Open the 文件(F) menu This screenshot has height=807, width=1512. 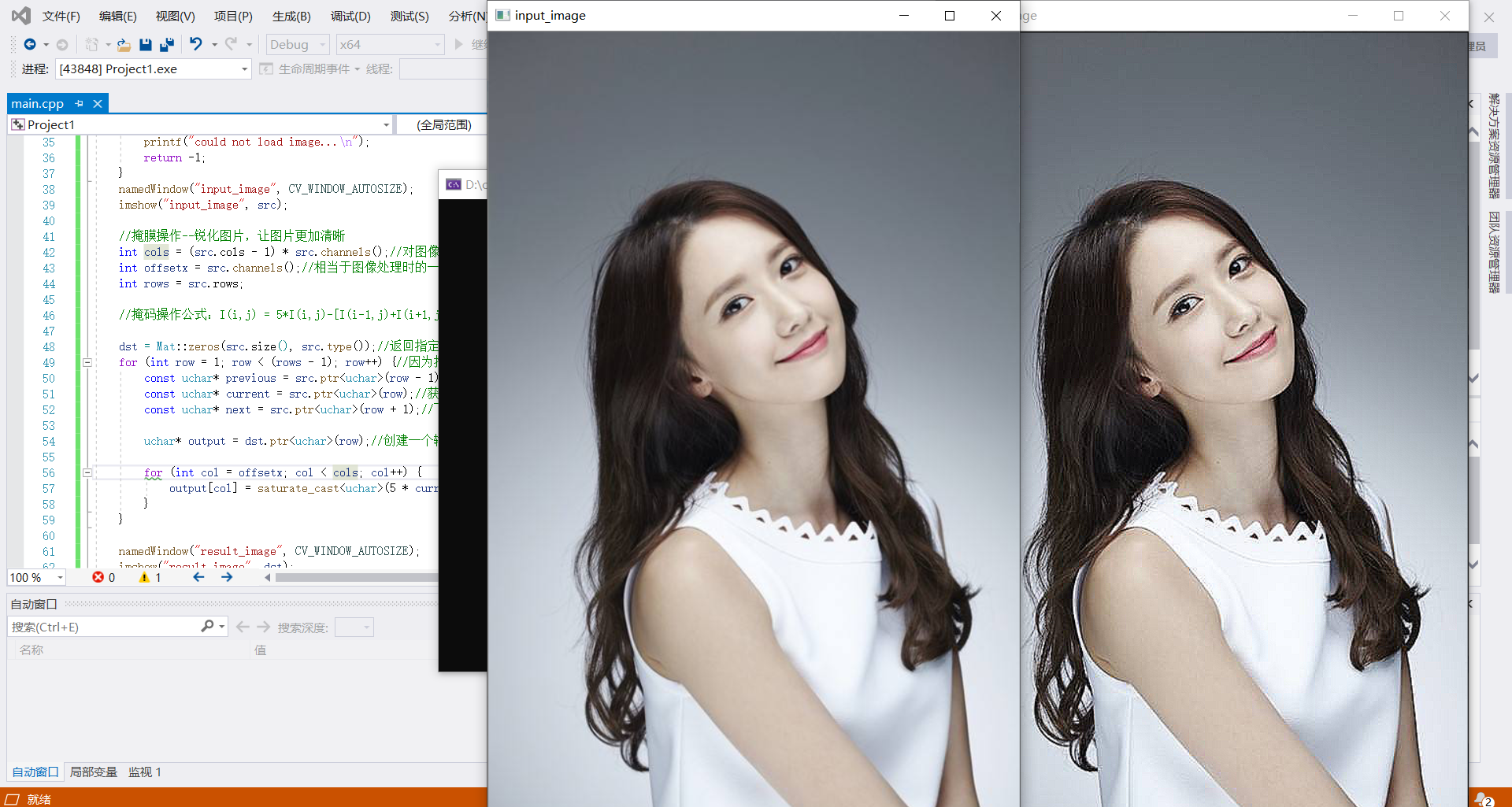tap(61, 16)
